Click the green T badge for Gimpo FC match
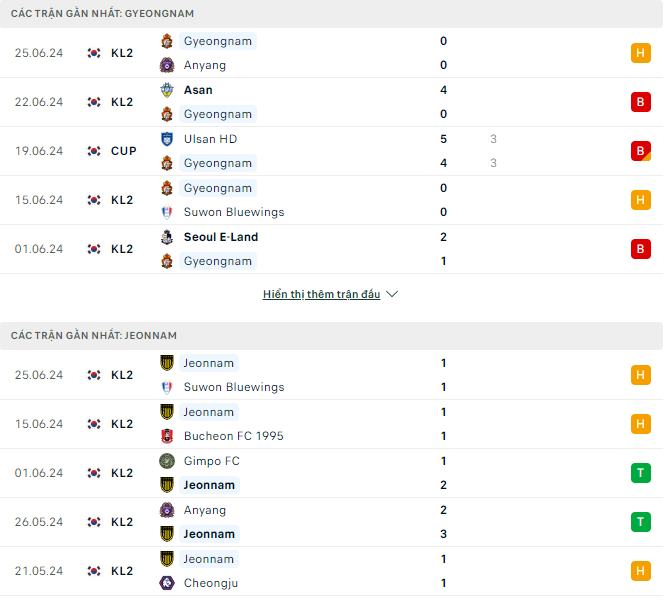The image size is (666, 602). pyautogui.click(x=641, y=473)
